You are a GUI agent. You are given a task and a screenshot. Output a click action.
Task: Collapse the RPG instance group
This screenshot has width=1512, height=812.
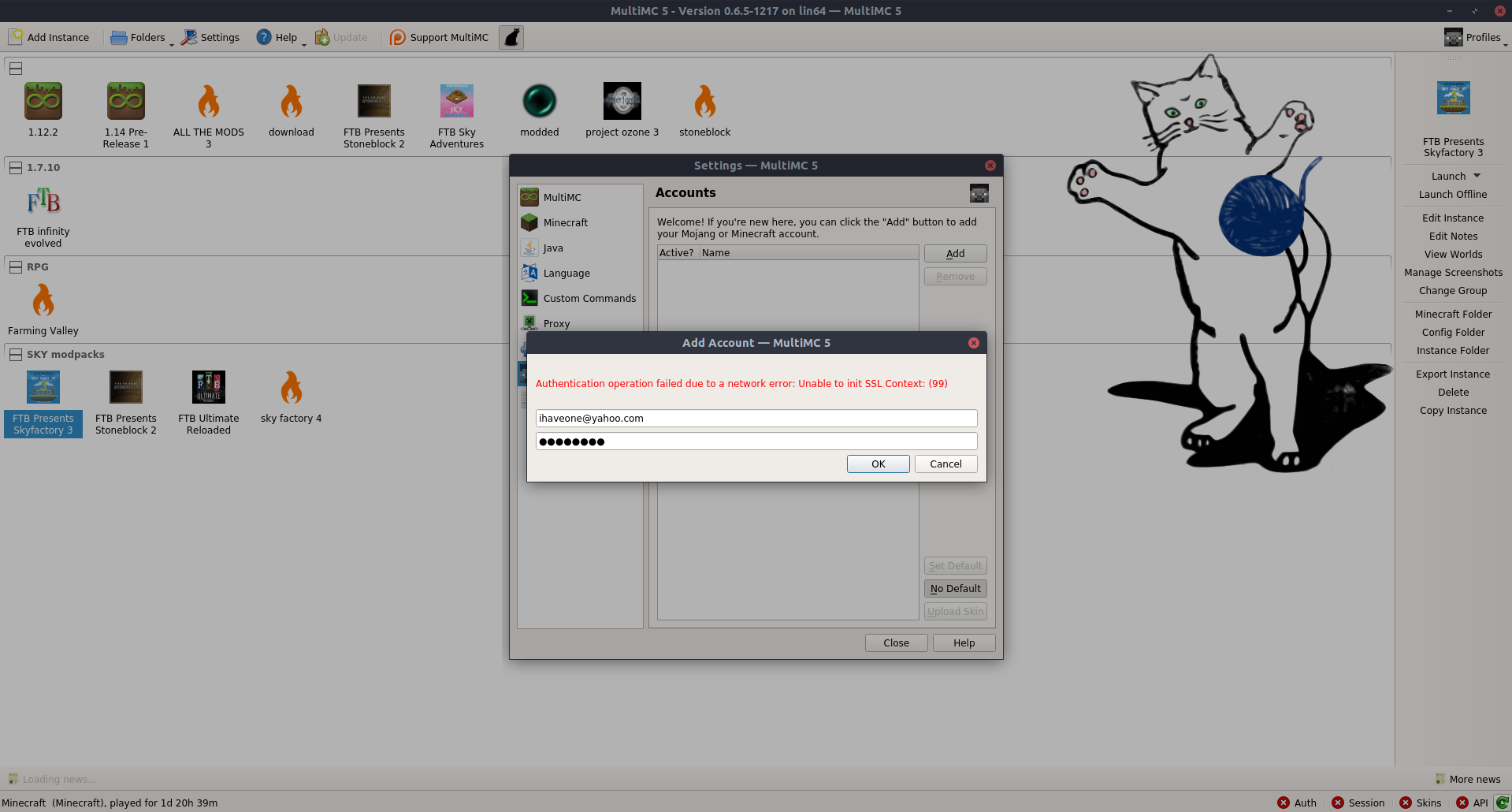point(16,266)
